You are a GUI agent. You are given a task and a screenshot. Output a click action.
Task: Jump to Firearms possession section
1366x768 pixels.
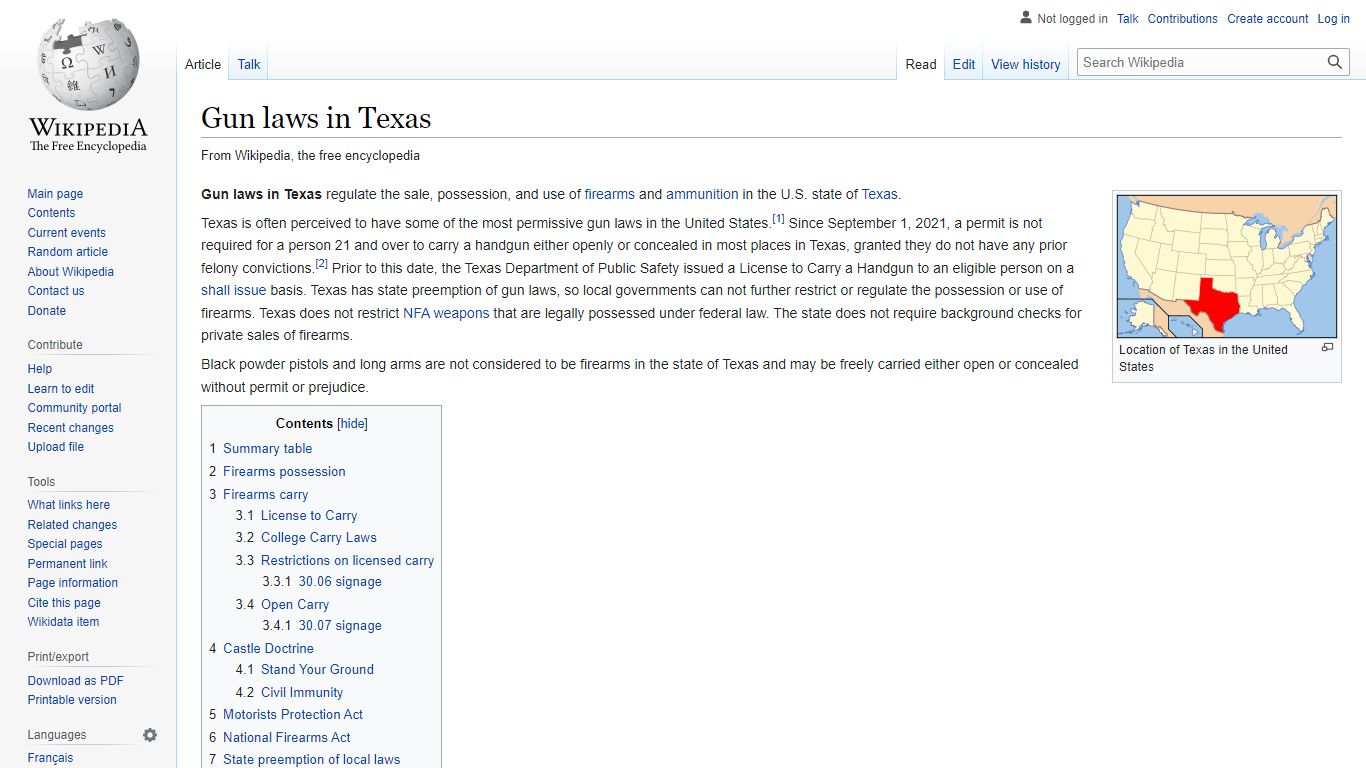284,472
